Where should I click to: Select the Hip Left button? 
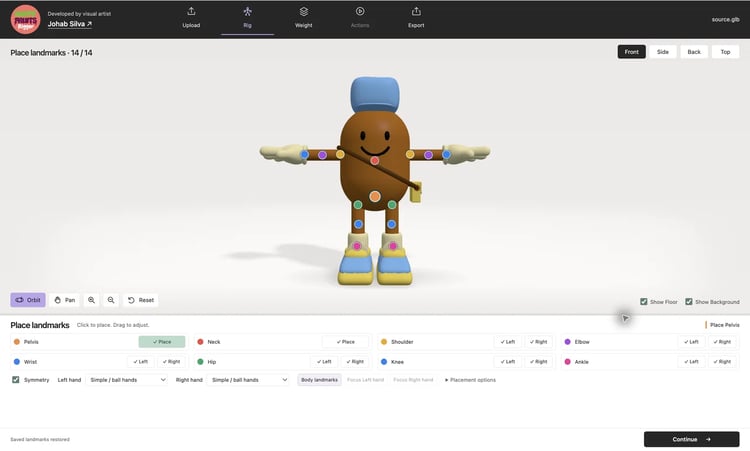(324, 362)
